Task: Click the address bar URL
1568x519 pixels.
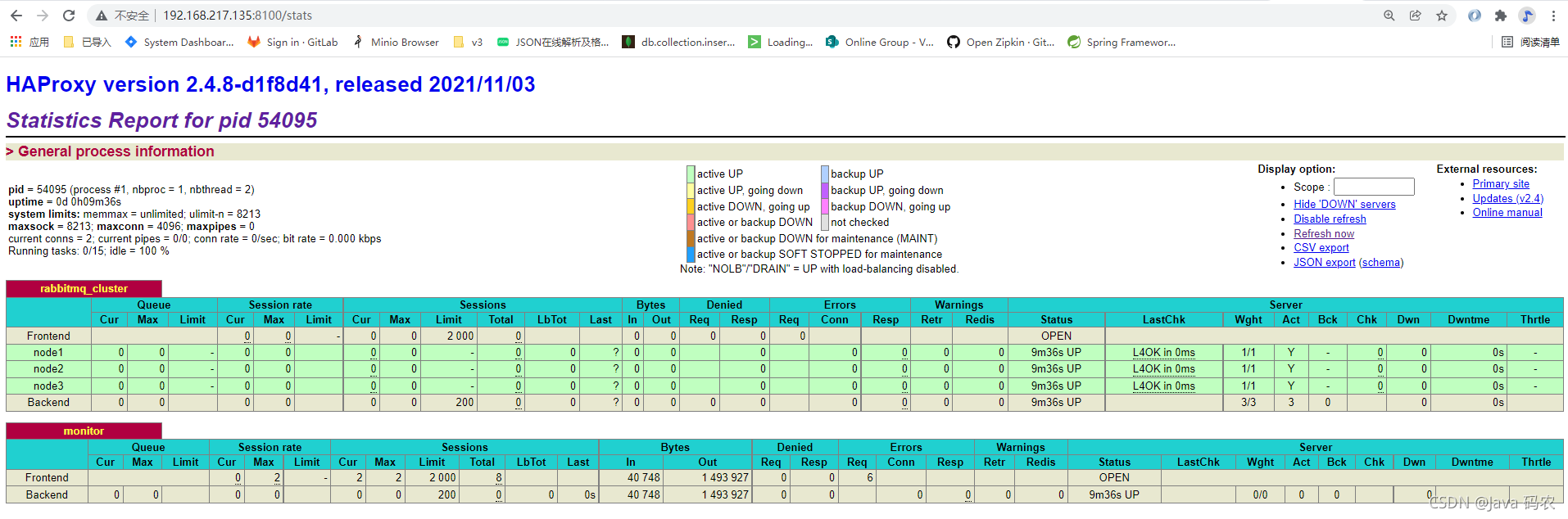Action: [238, 16]
